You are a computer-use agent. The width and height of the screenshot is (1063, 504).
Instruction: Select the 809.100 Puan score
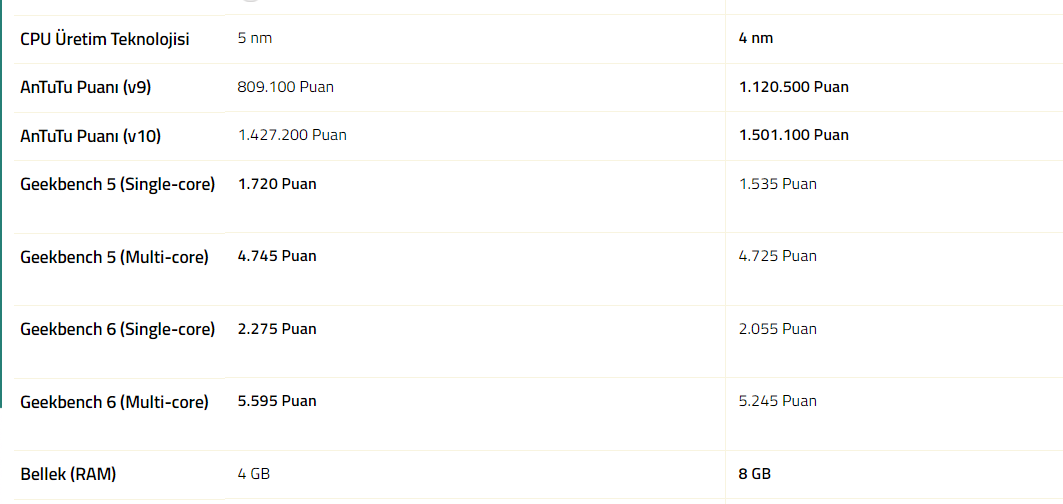pos(286,87)
